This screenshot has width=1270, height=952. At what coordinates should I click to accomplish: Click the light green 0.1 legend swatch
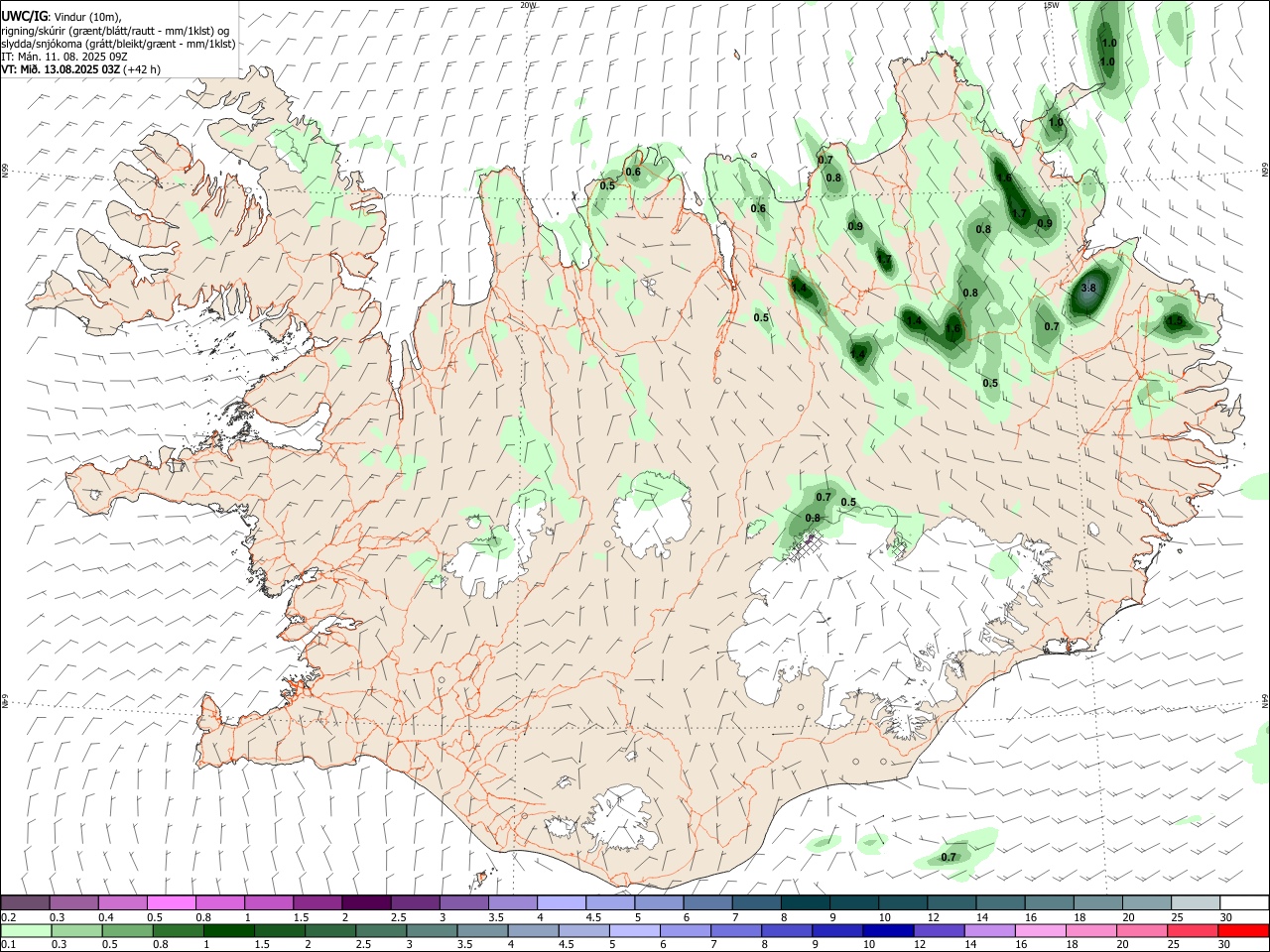point(27,930)
